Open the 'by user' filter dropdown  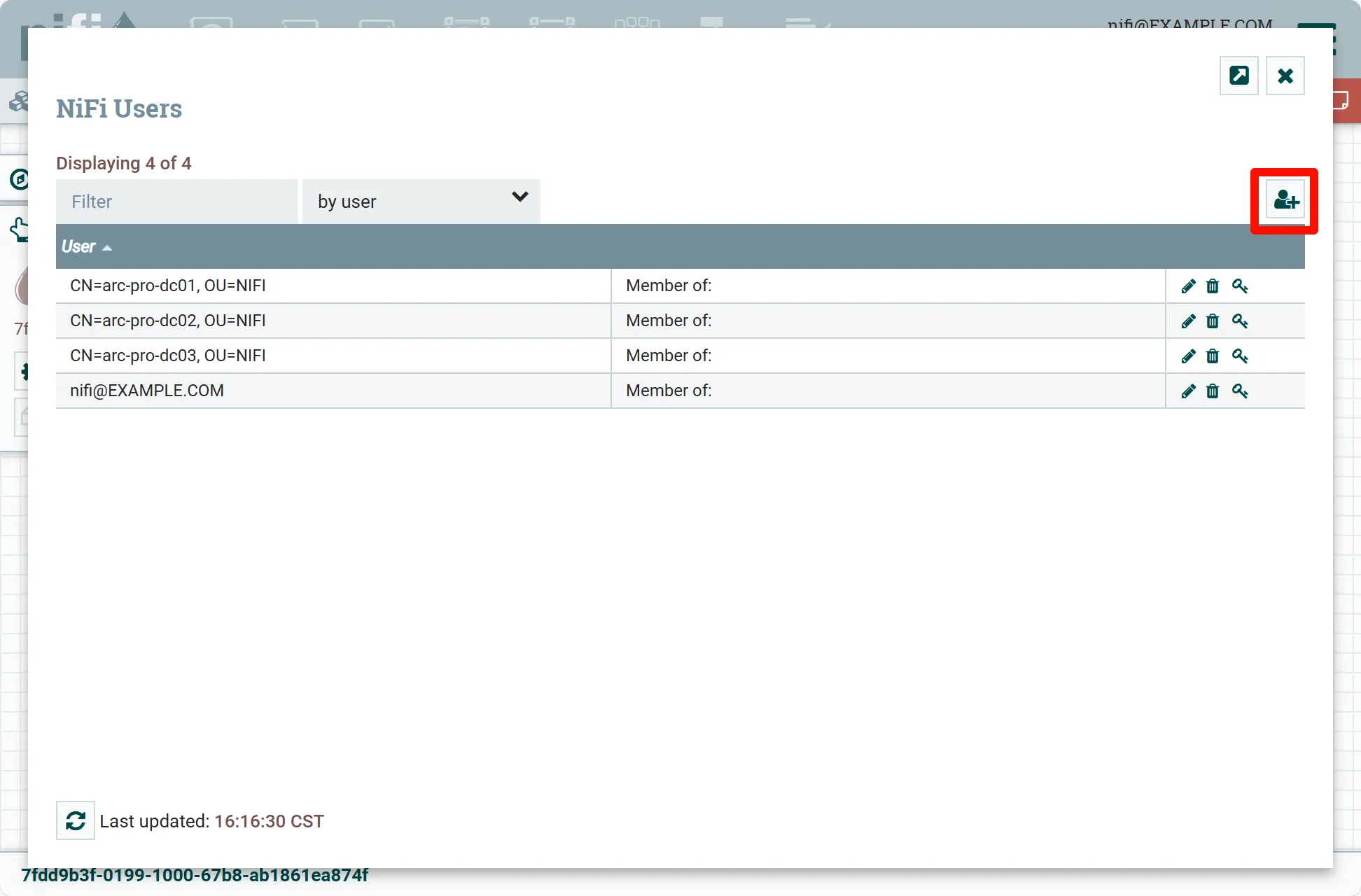click(x=421, y=202)
